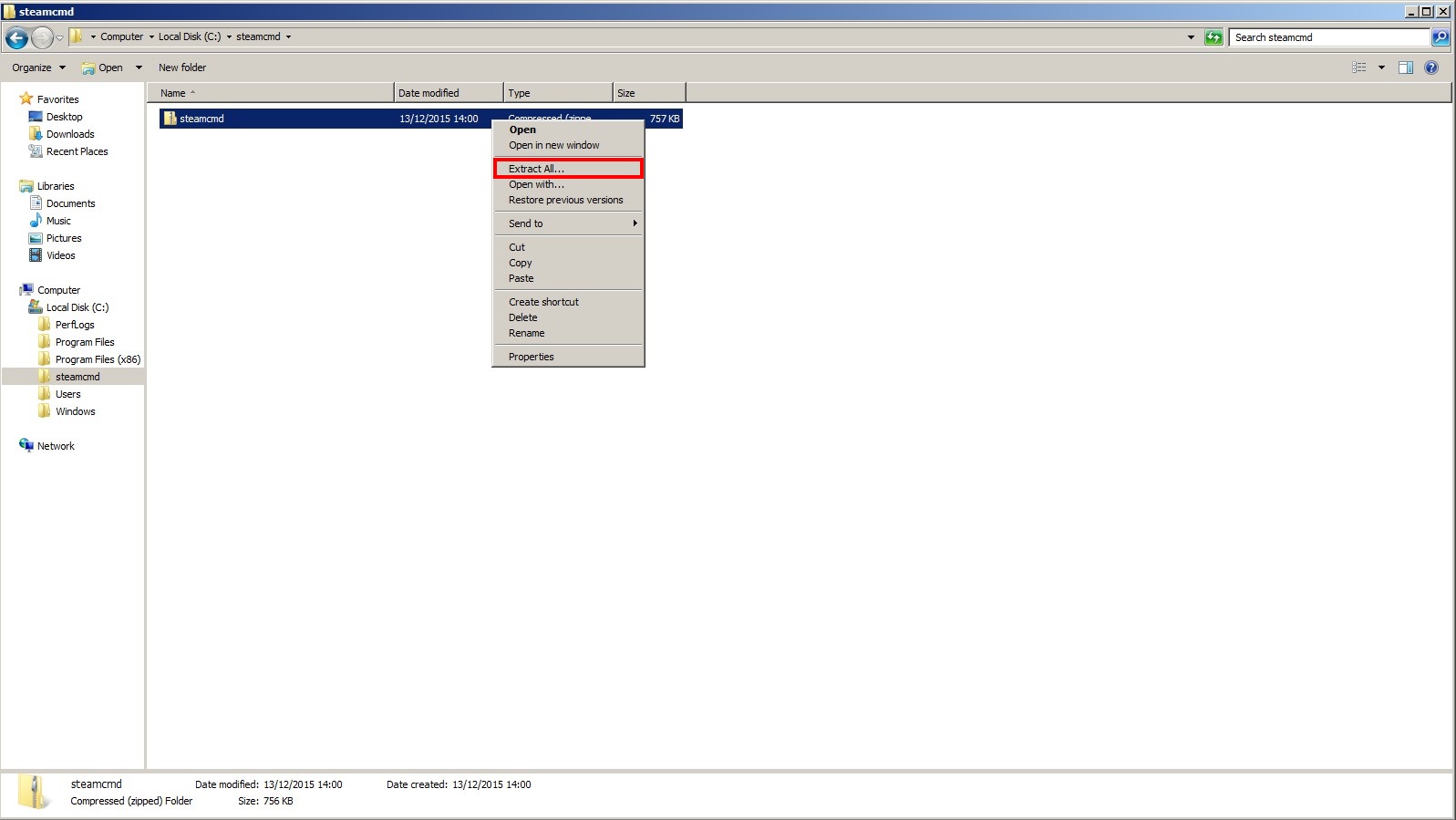Open the view options dropdown arrow
The image size is (1456, 820).
[1381, 67]
